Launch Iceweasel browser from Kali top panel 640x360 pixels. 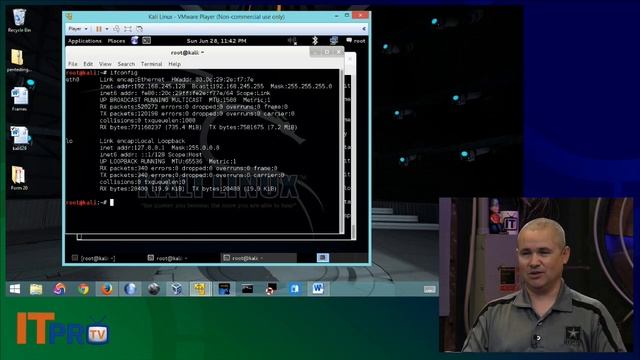[x=135, y=40]
